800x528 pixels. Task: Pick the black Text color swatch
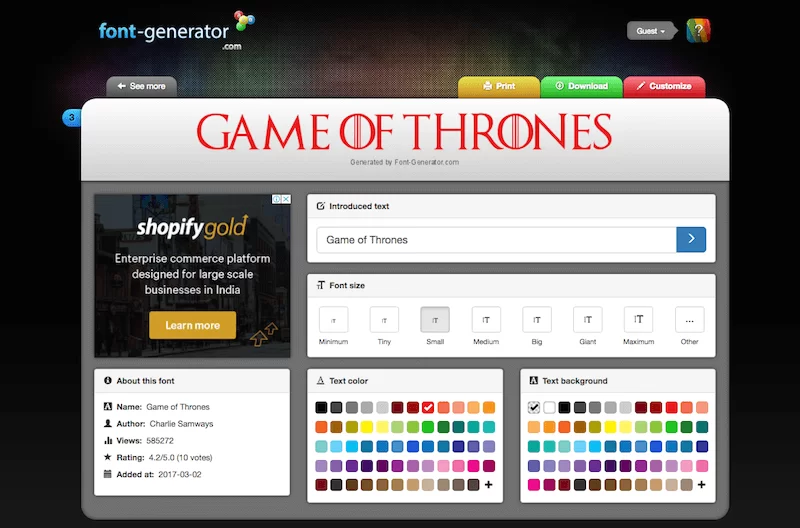click(x=321, y=407)
